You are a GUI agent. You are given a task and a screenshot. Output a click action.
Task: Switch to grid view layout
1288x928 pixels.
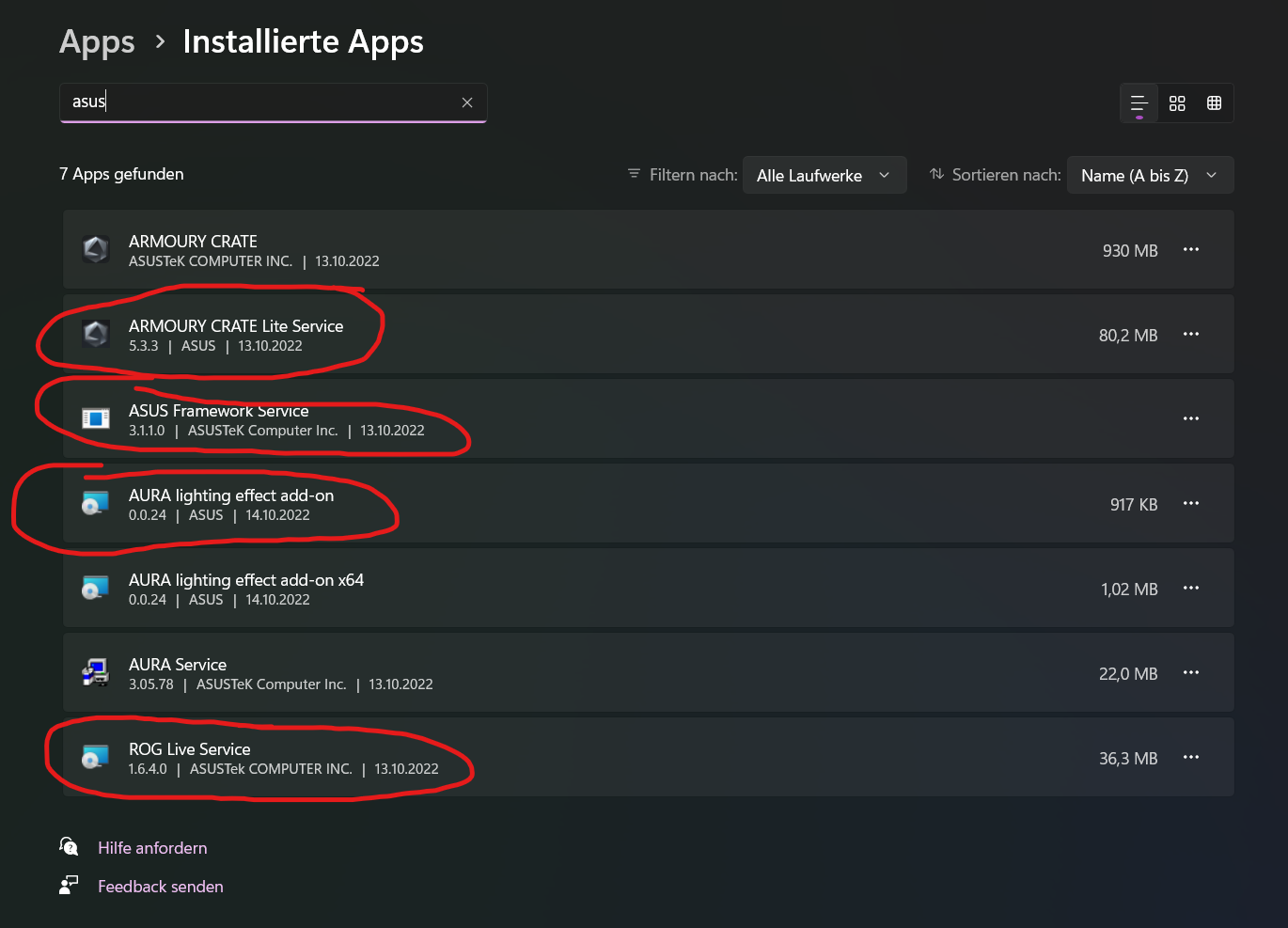pos(1177,103)
